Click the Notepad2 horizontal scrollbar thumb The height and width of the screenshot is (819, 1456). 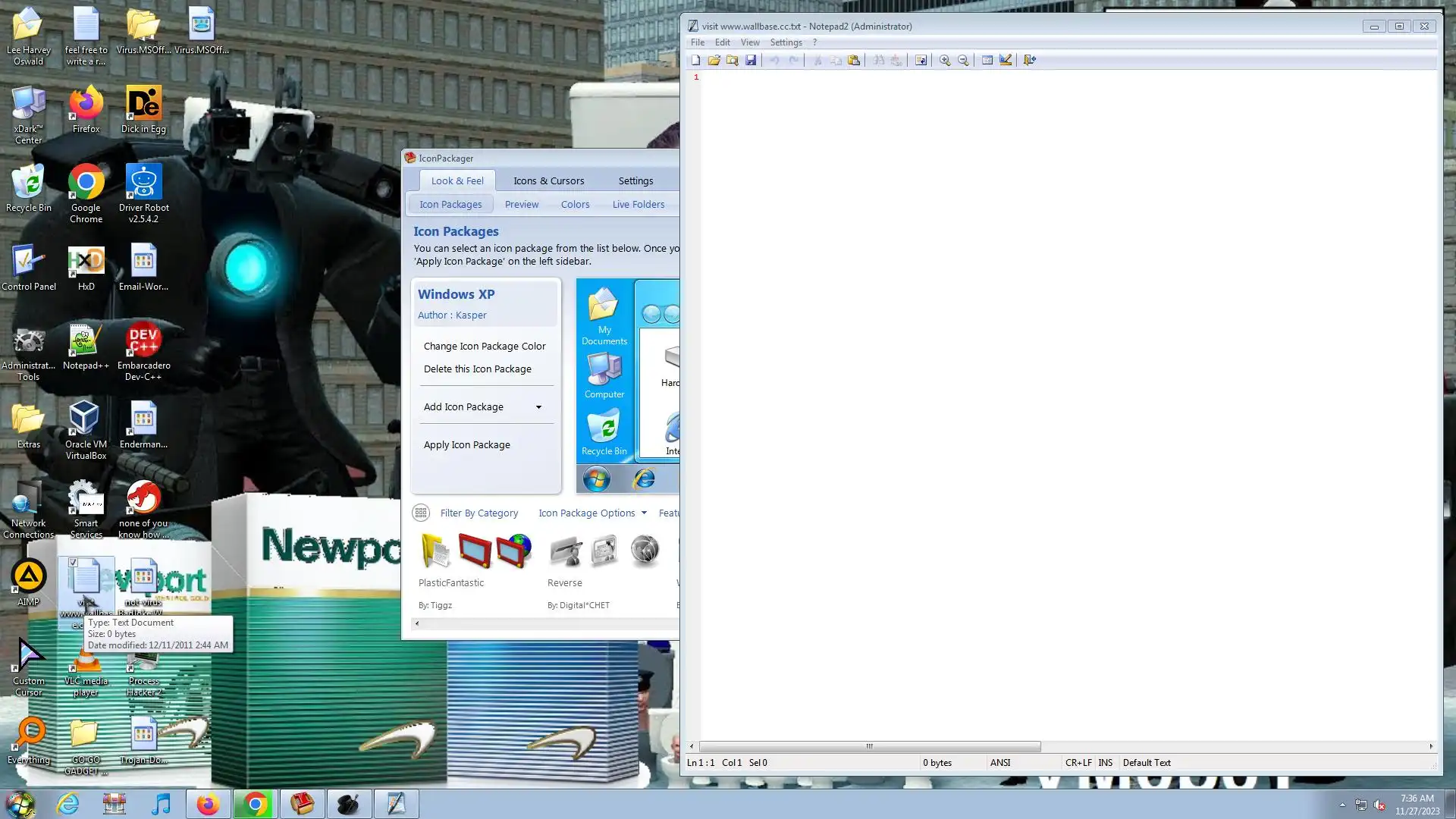pyautogui.click(x=869, y=746)
